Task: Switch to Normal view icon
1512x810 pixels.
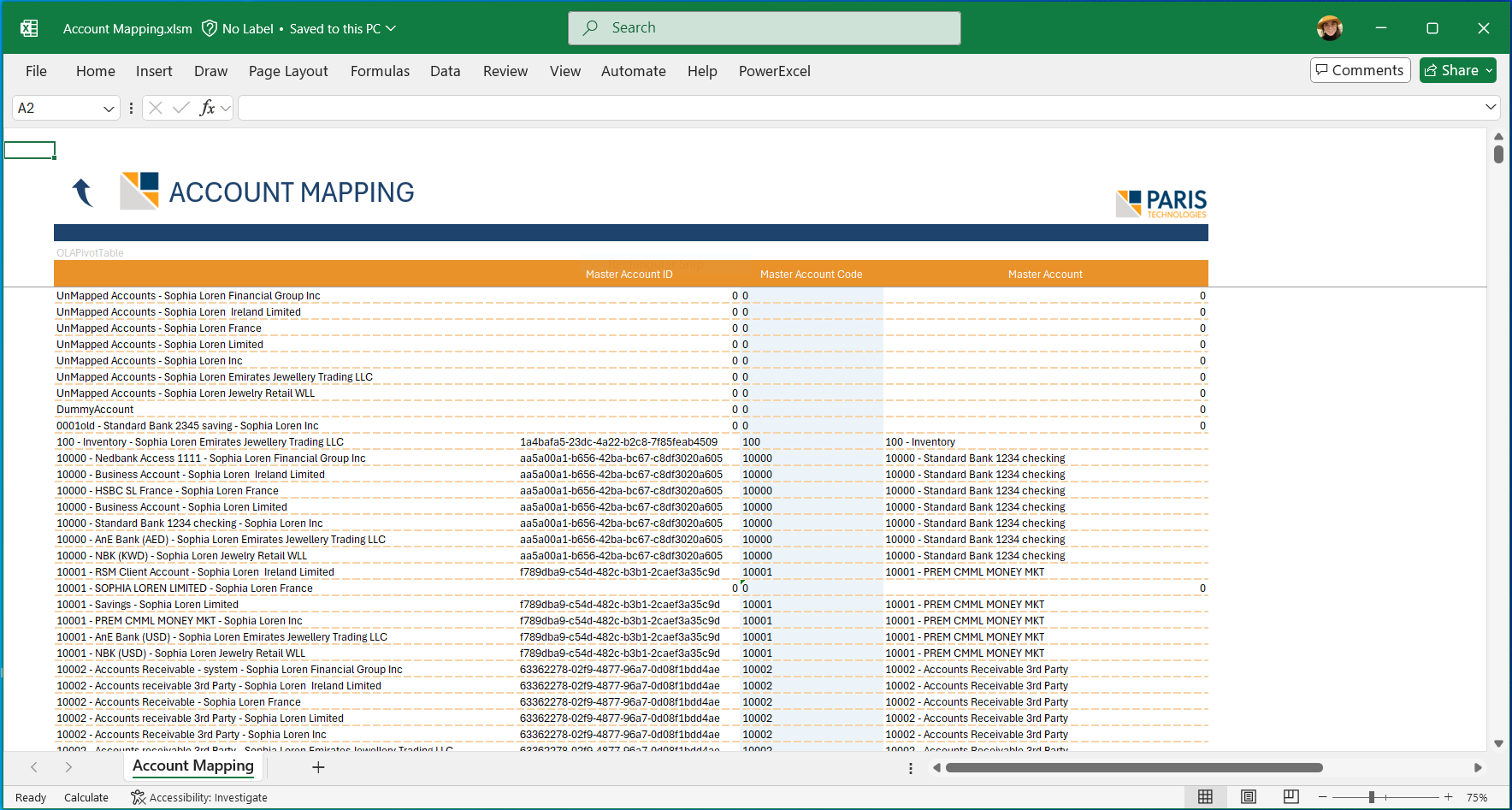Action: (x=1205, y=797)
